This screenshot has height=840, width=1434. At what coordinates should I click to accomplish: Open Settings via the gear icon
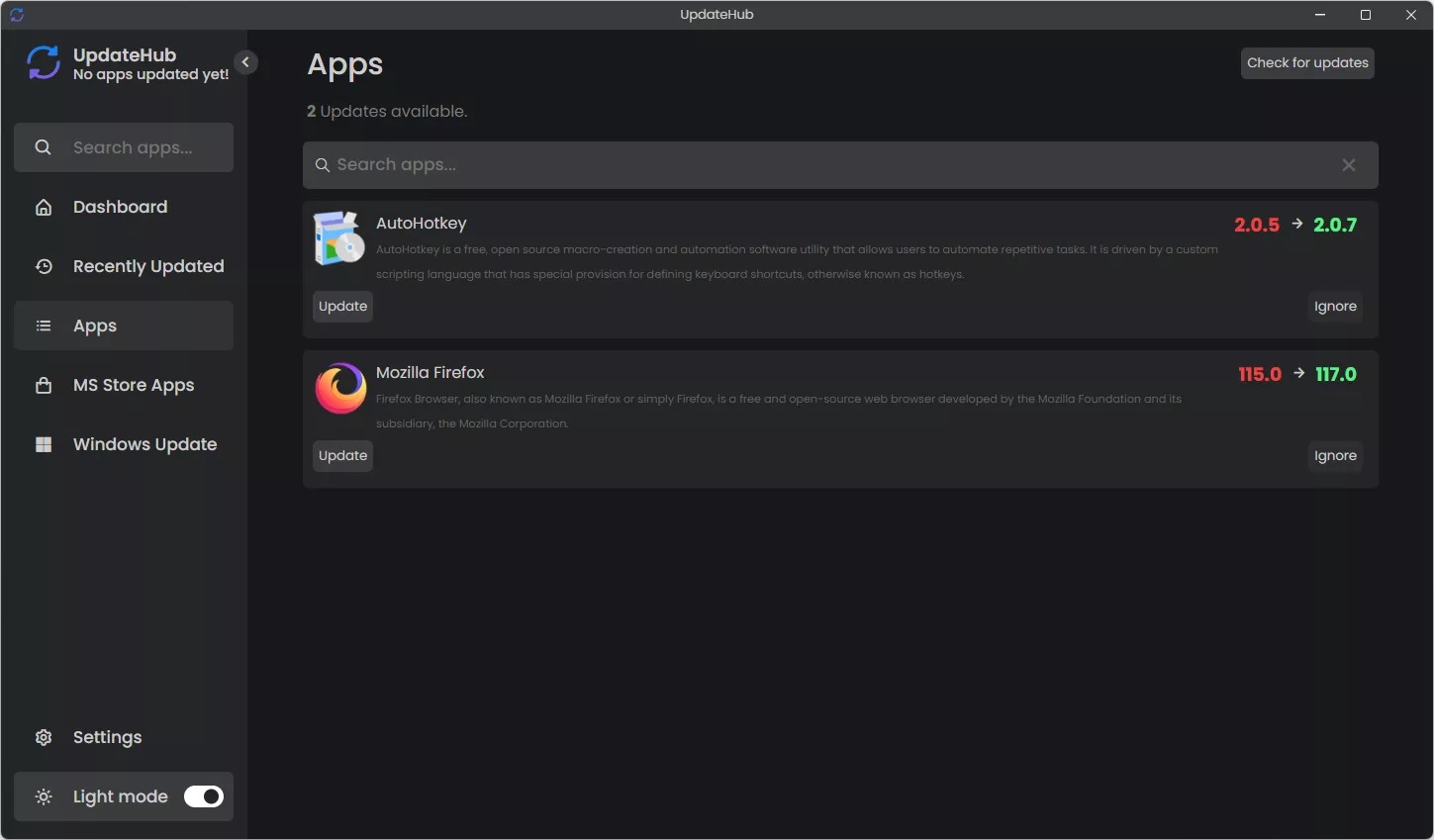tap(44, 737)
